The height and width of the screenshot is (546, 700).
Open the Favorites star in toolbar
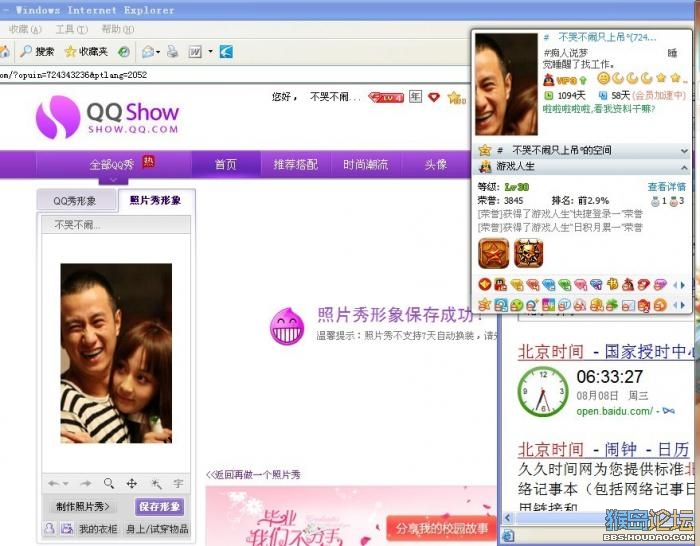(x=71, y=52)
